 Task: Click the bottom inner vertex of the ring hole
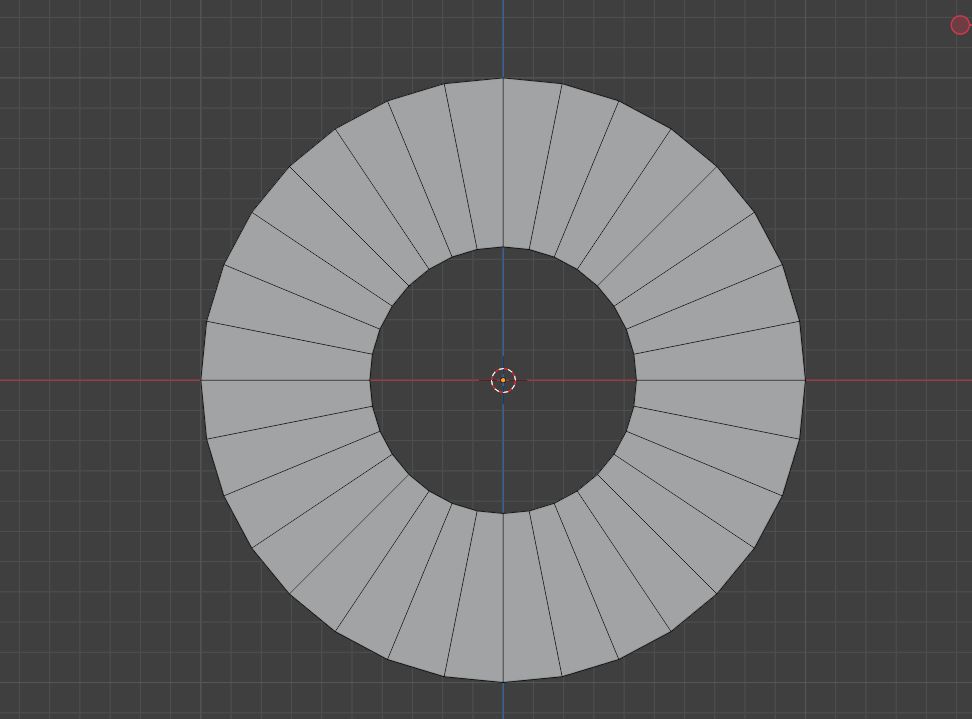503,513
